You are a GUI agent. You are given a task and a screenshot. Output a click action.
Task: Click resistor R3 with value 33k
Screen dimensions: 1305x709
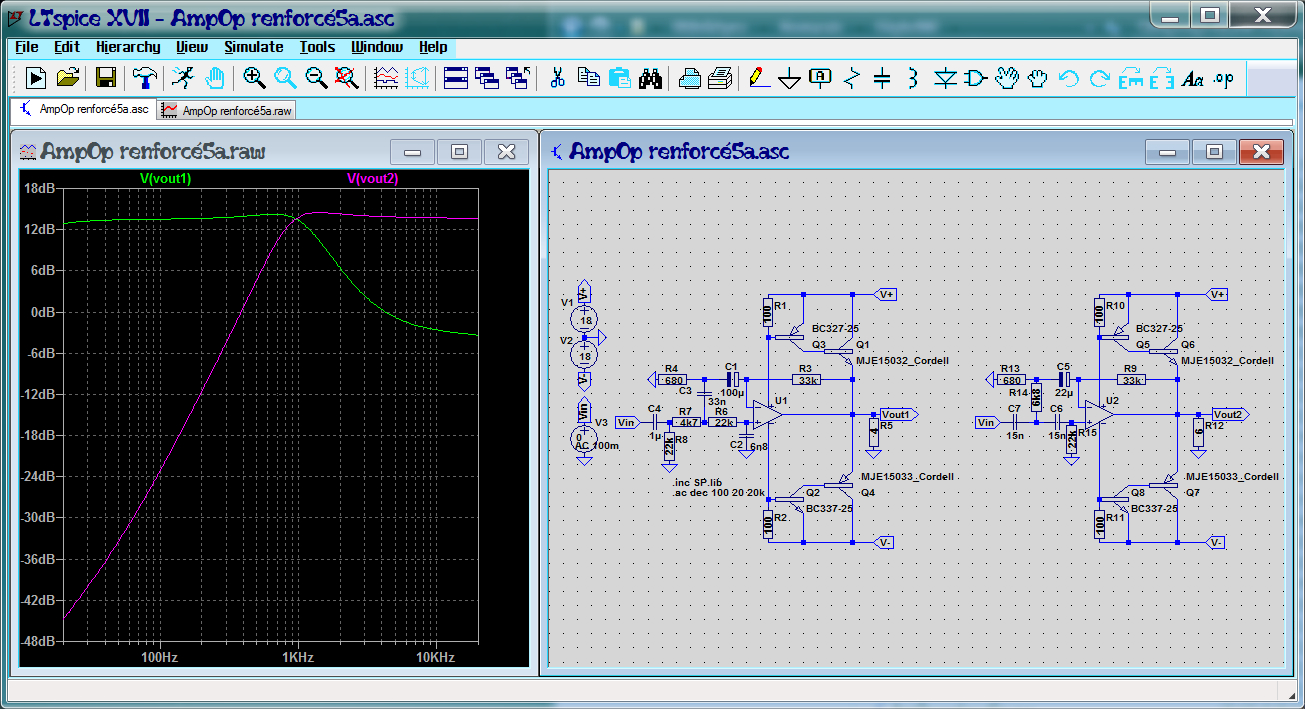[x=807, y=379]
